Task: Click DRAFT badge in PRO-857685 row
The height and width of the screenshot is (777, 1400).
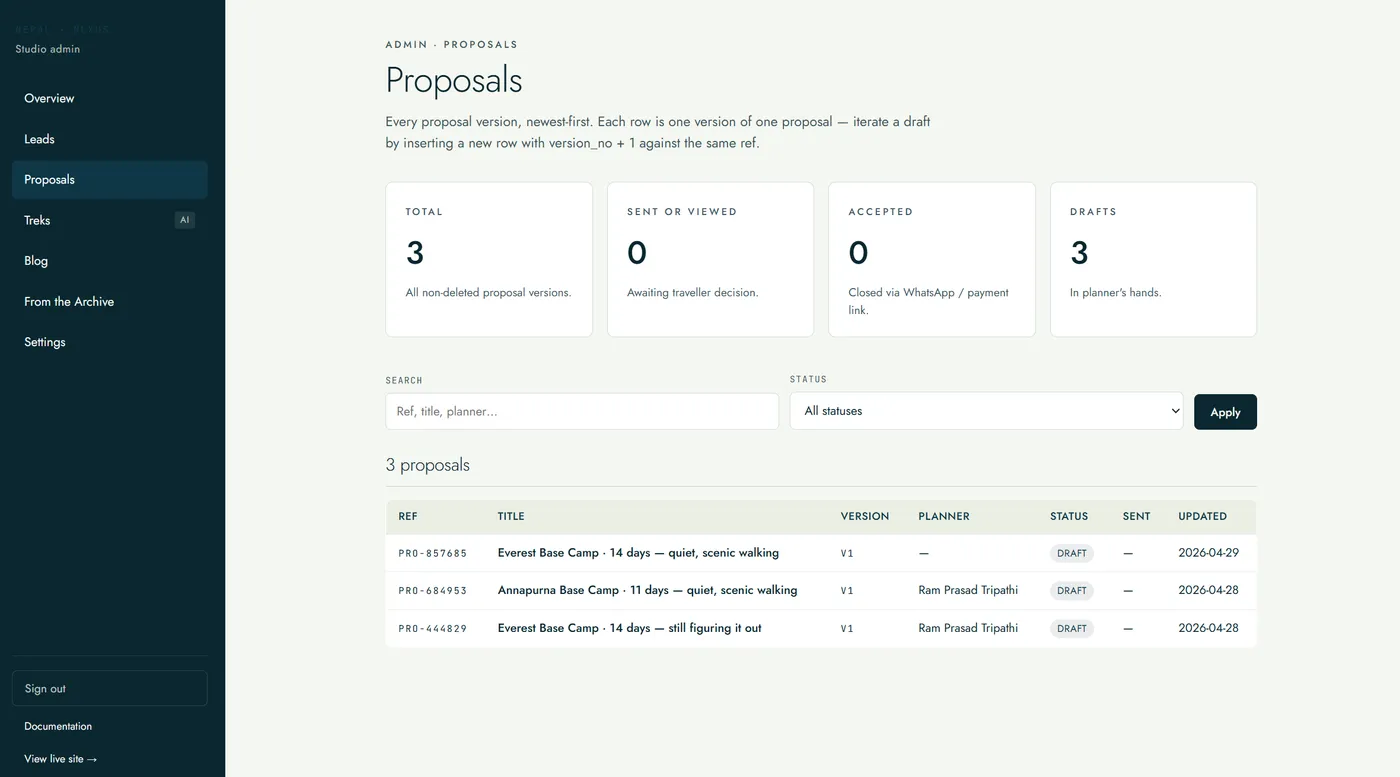Action: [x=1072, y=553]
